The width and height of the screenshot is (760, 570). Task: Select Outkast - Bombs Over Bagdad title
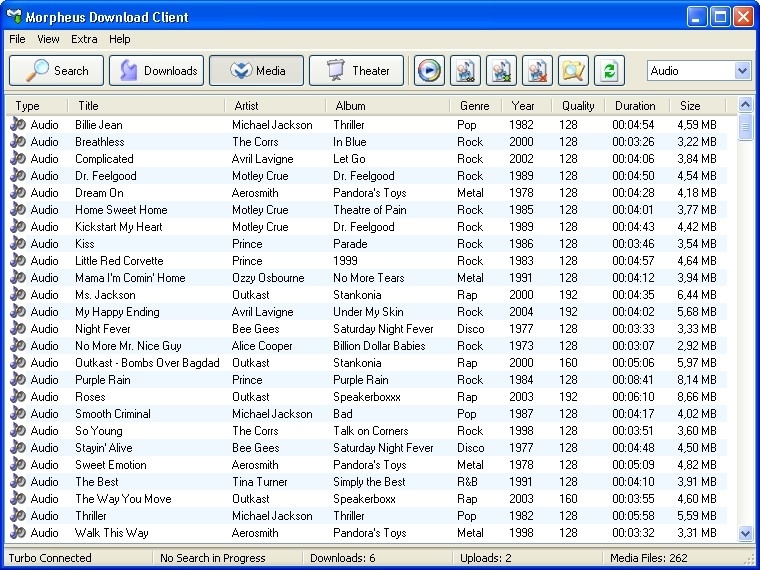(x=147, y=363)
